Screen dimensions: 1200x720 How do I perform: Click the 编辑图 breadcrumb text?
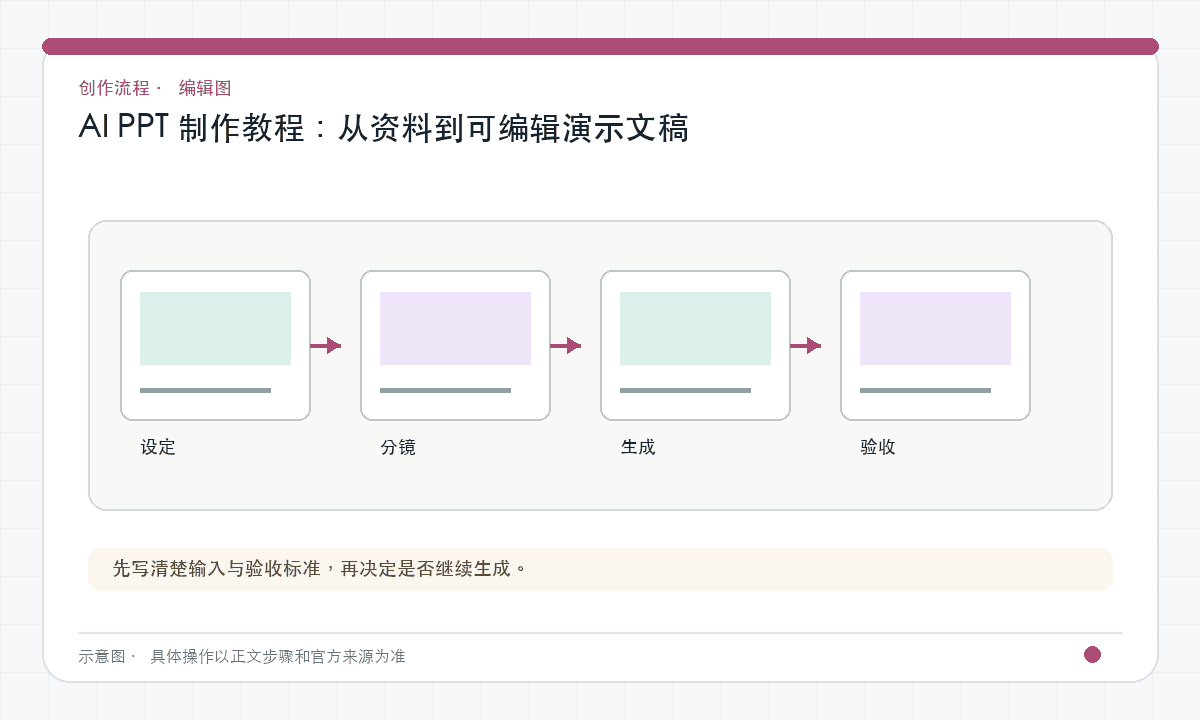coord(205,88)
